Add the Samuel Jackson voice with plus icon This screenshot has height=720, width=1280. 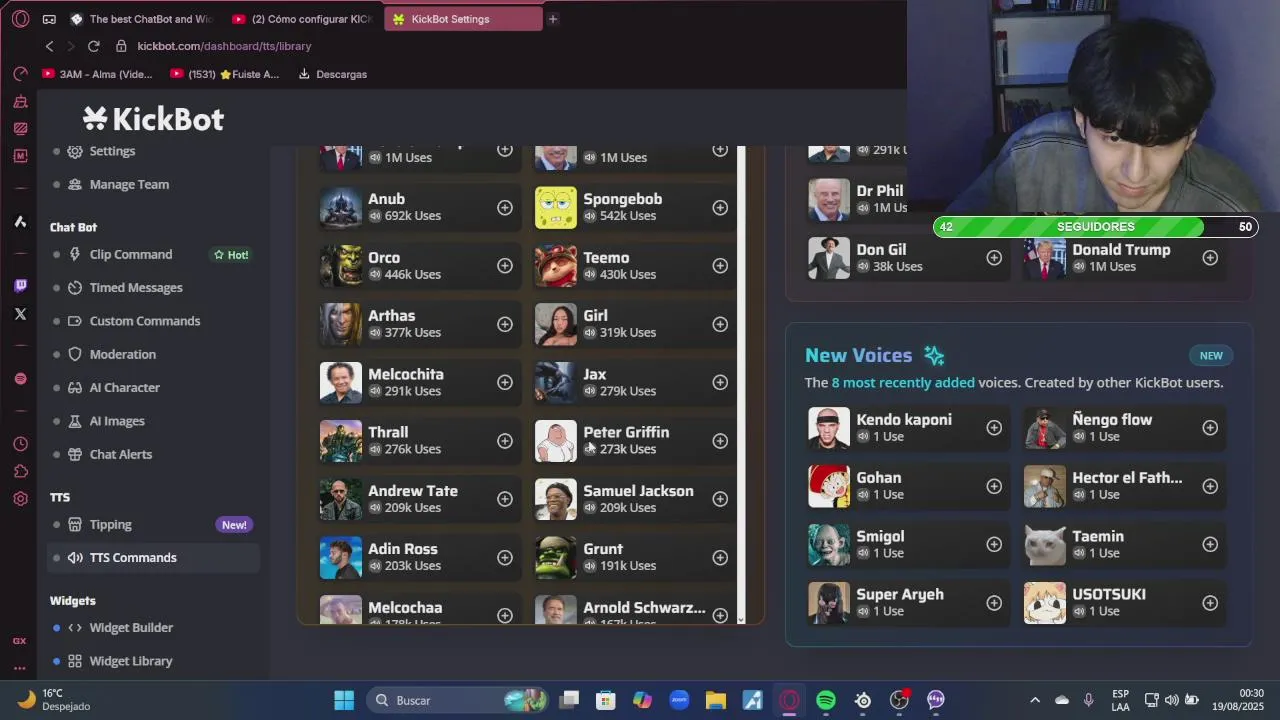click(720, 499)
